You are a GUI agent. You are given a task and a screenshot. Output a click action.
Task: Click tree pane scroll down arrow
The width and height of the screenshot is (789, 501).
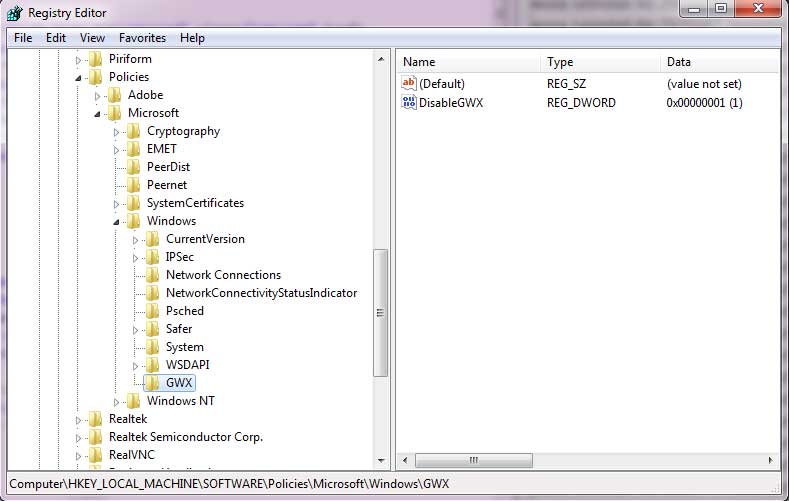tap(381, 461)
